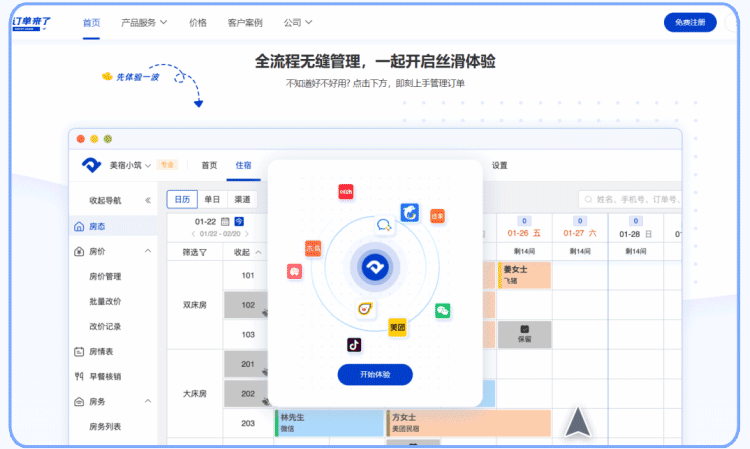The width and height of the screenshot is (750, 449).
Task: Open 房价管理 in sidebar
Action: 105,276
